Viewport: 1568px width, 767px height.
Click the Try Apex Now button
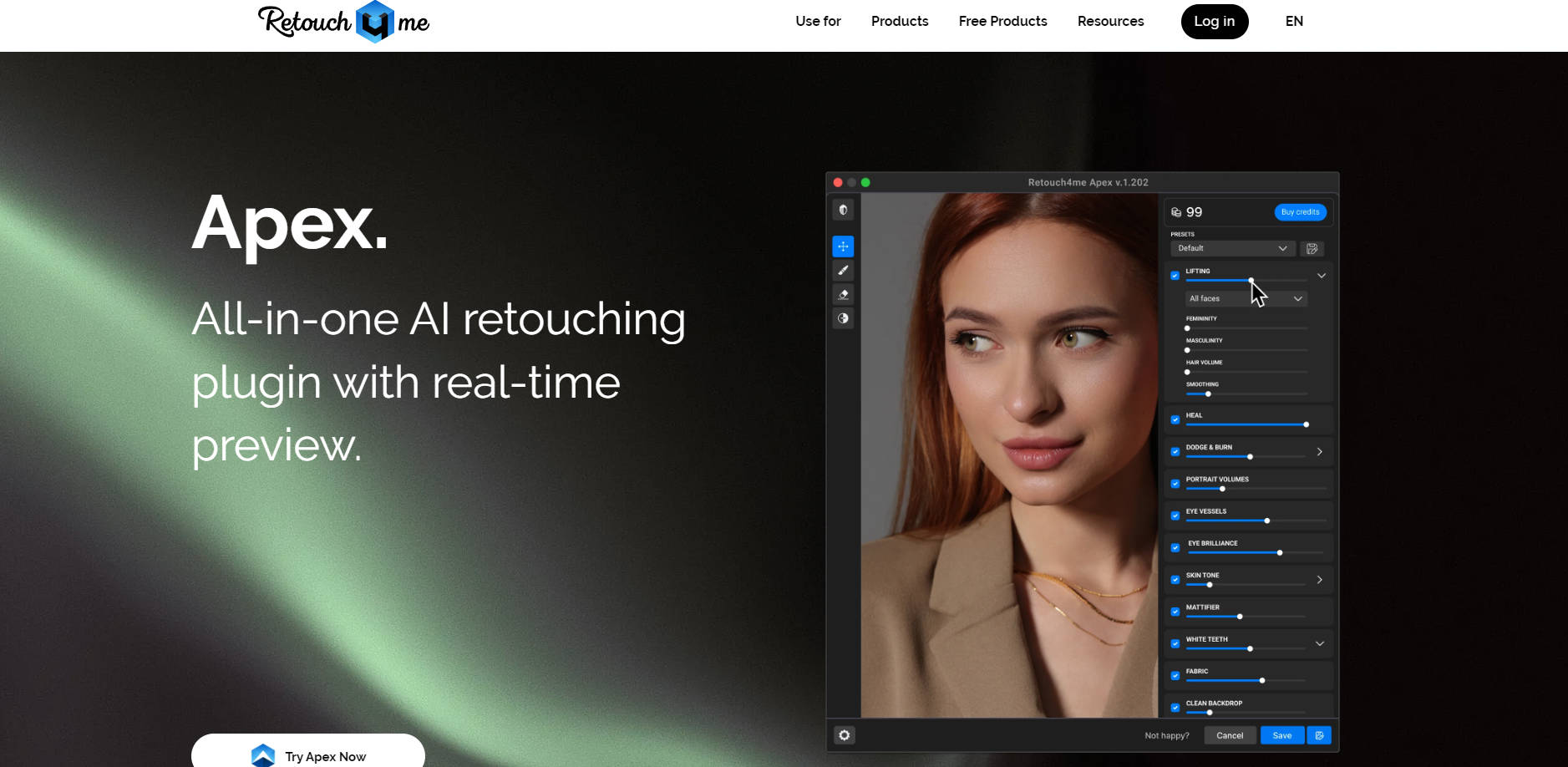(307, 755)
